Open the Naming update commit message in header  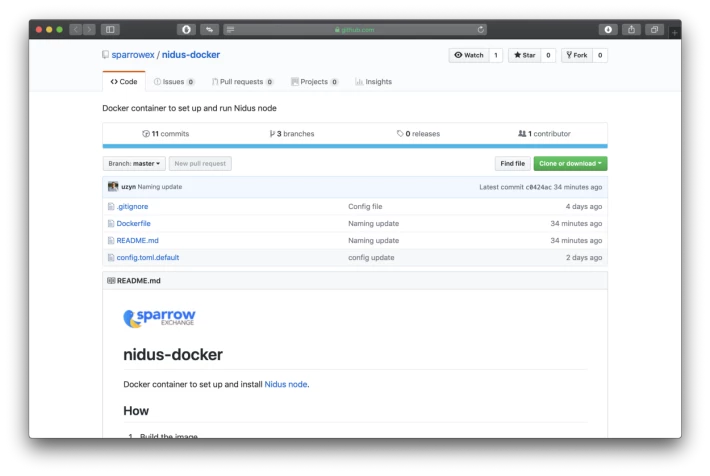pyautogui.click(x=160, y=187)
